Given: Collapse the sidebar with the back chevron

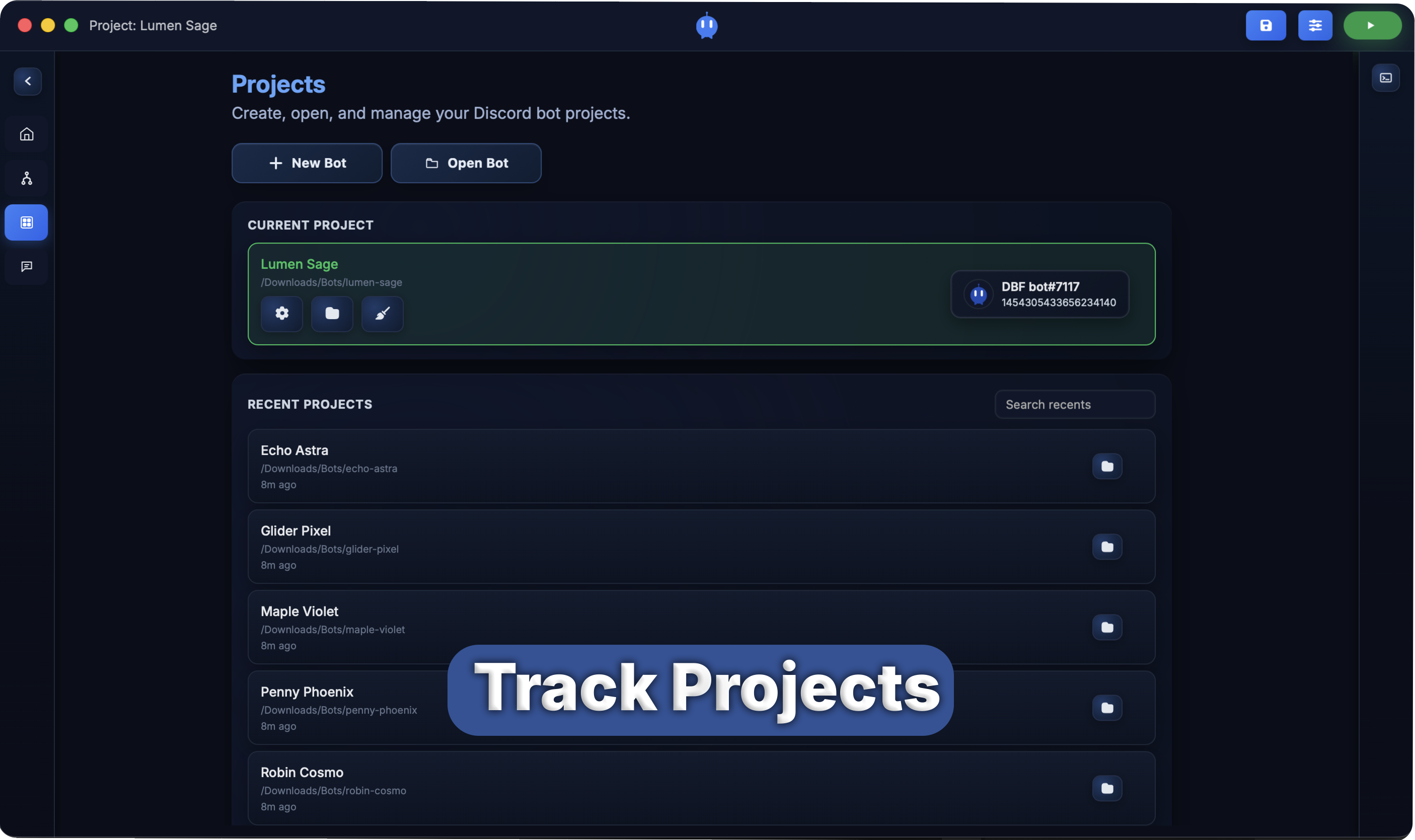Looking at the screenshot, I should [x=27, y=81].
